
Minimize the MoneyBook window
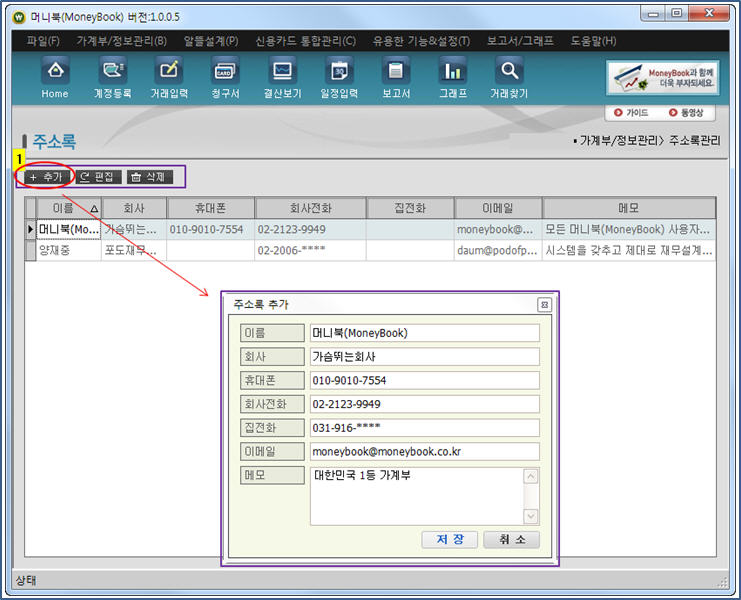pos(653,14)
